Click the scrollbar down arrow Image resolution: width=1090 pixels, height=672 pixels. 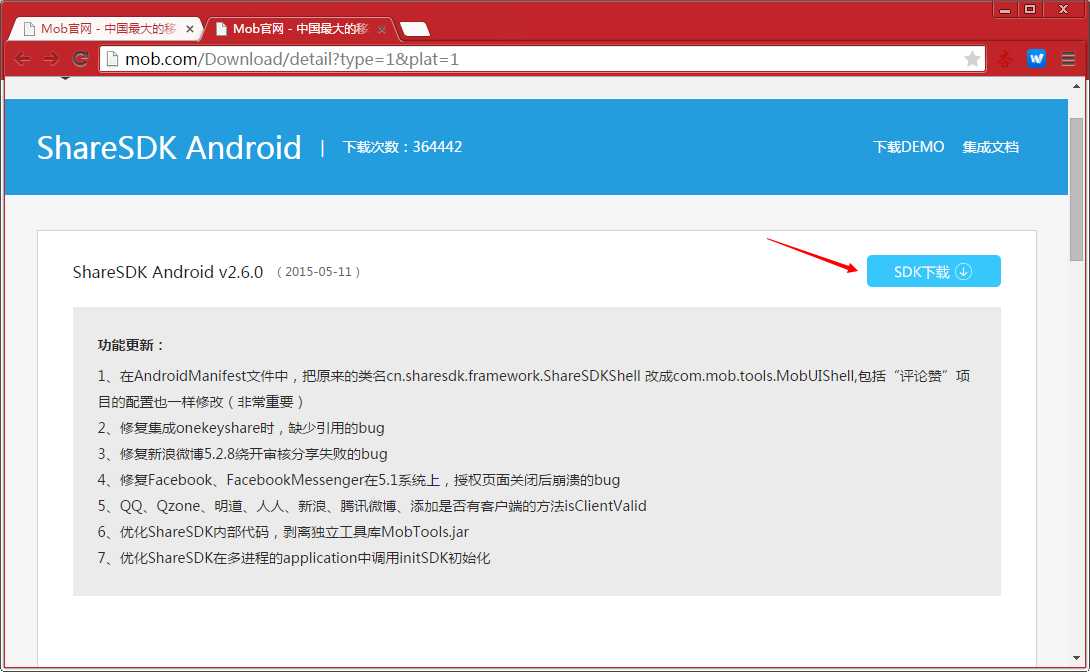pos(1076,657)
